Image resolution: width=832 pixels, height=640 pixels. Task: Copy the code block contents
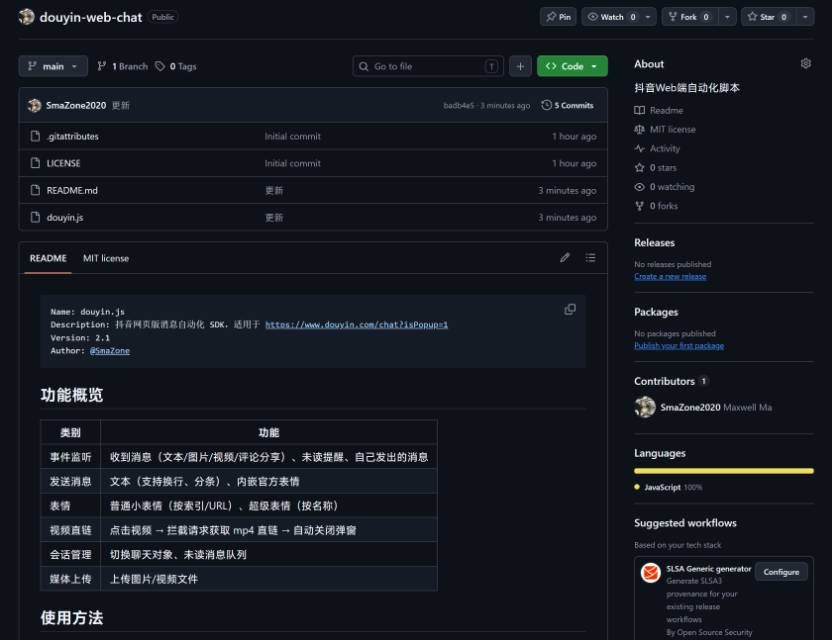(570, 309)
